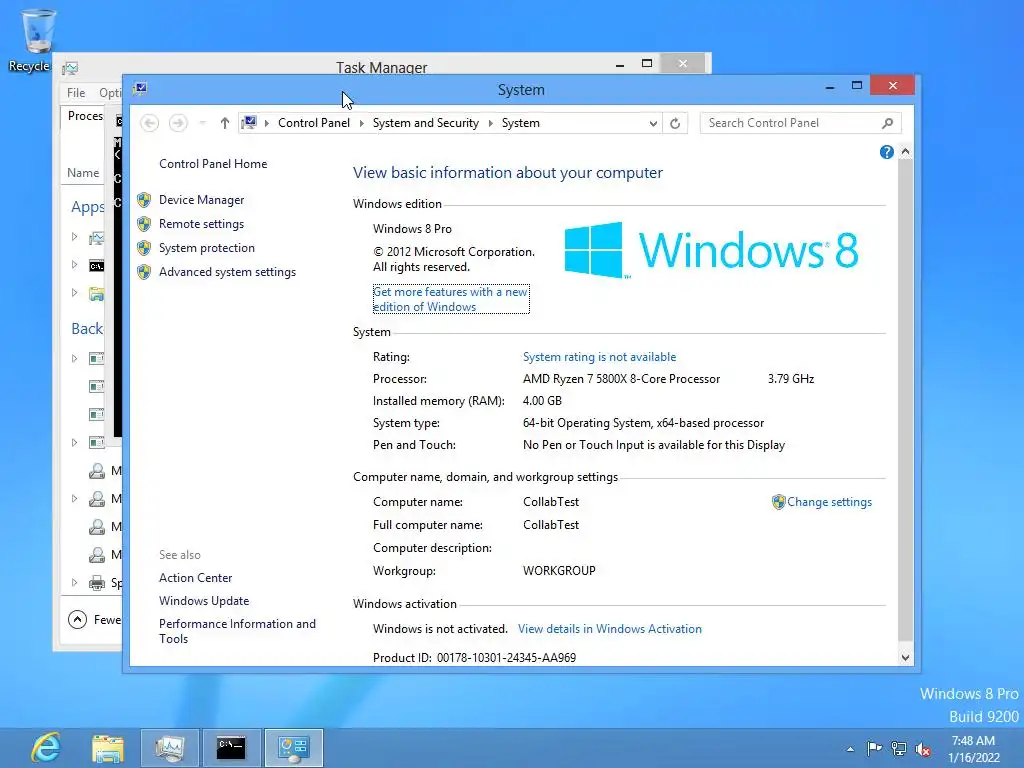This screenshot has height=768, width=1024.
Task: Open File Explorer from the taskbar
Action: click(108, 748)
